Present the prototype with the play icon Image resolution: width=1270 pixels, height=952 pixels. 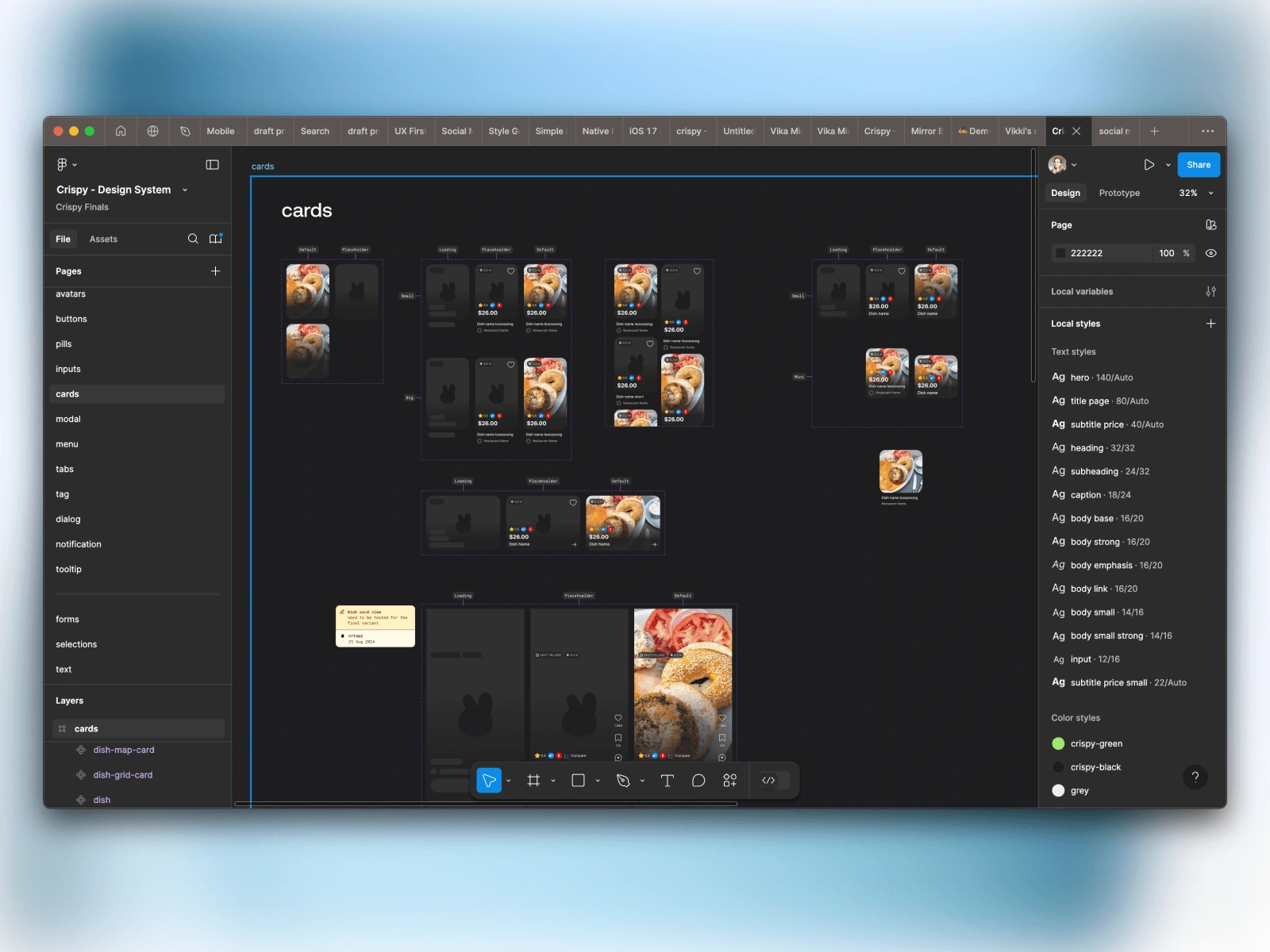pos(1149,165)
